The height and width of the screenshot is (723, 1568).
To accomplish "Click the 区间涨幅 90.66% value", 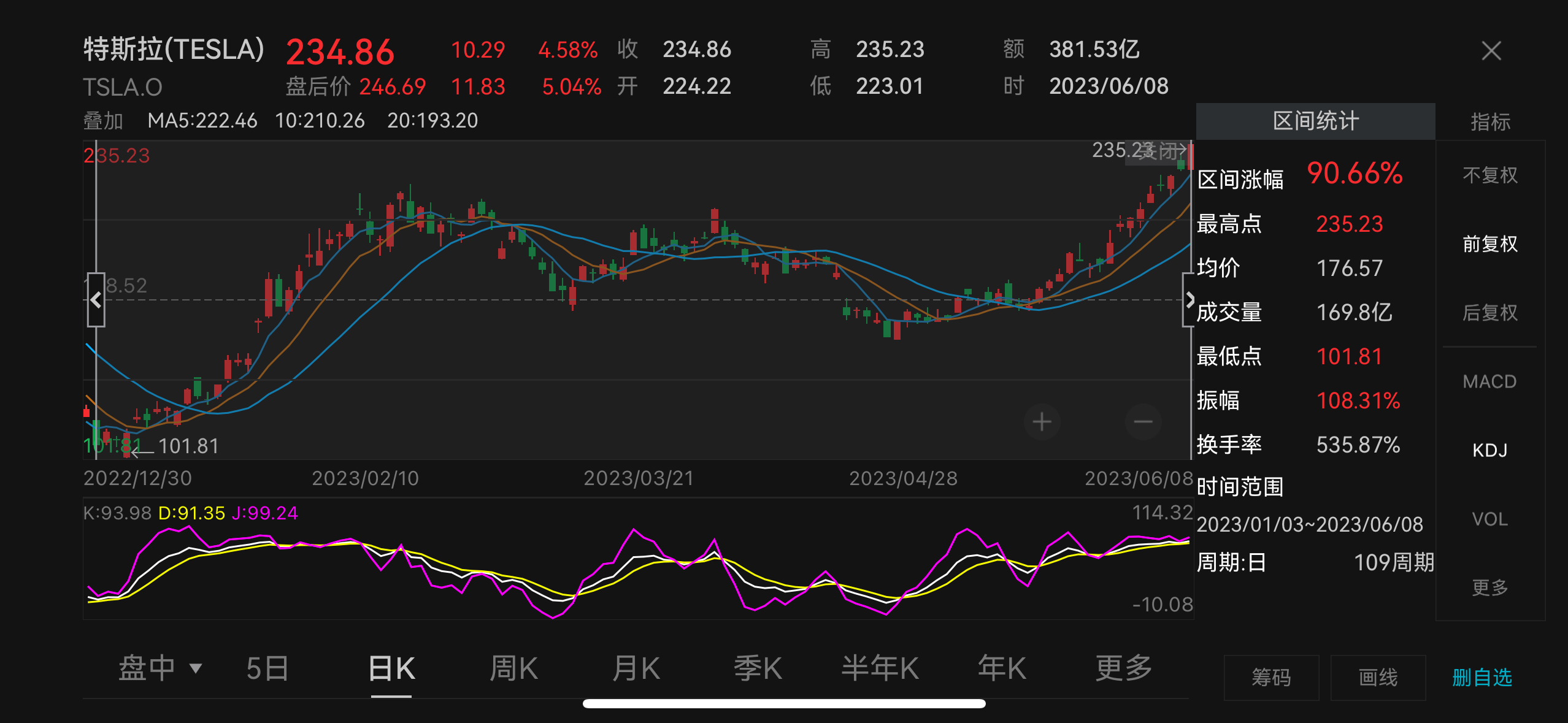I will tap(1355, 173).
